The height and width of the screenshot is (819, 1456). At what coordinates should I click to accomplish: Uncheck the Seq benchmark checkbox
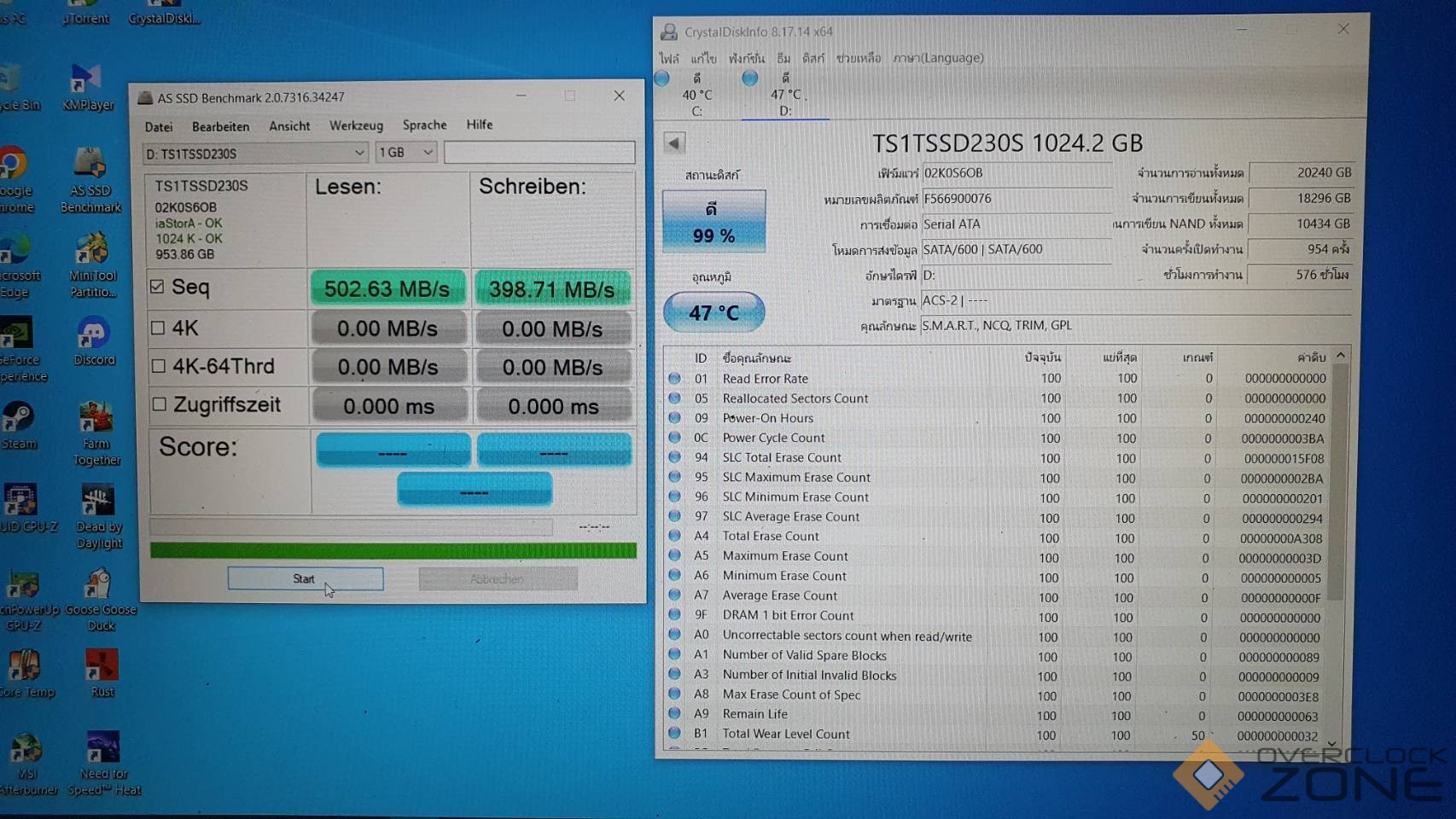tap(157, 287)
